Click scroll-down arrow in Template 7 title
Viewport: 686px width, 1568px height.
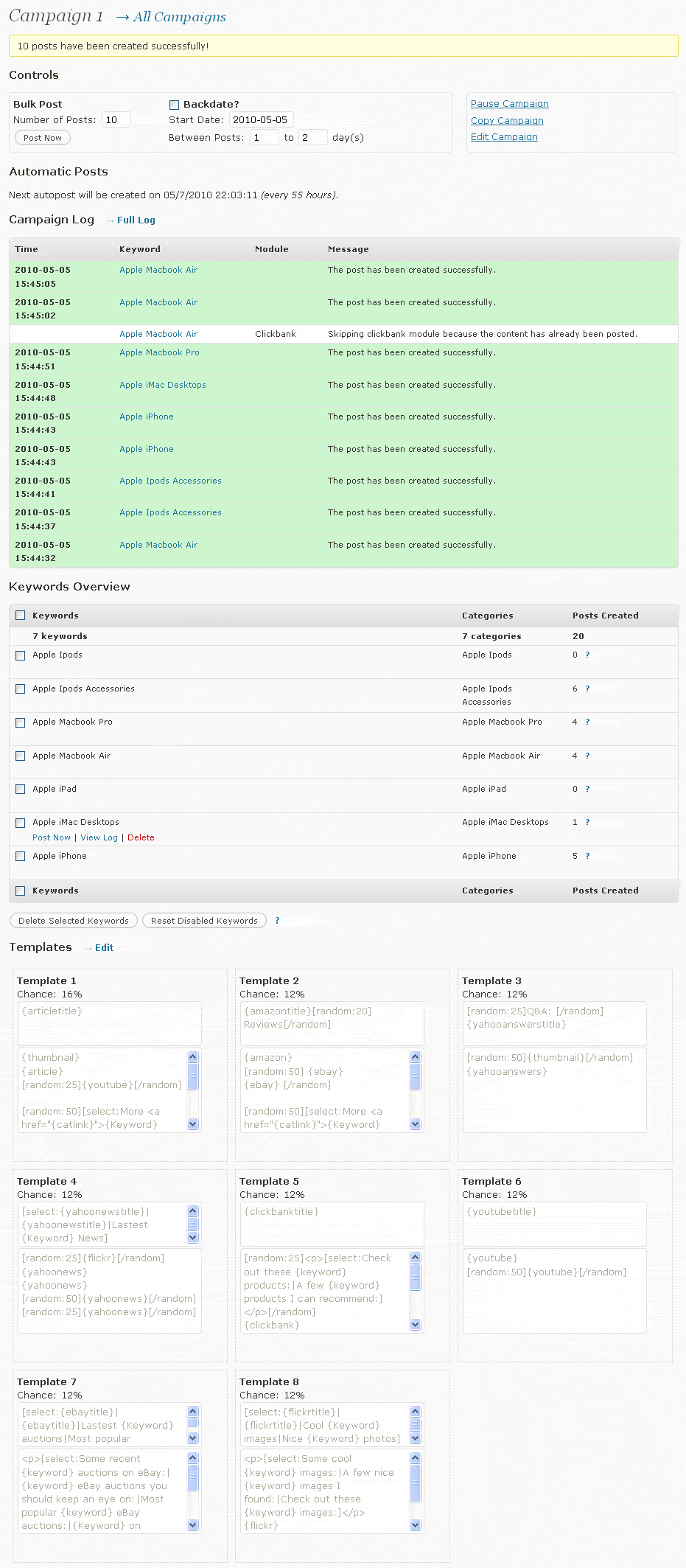point(193,1438)
